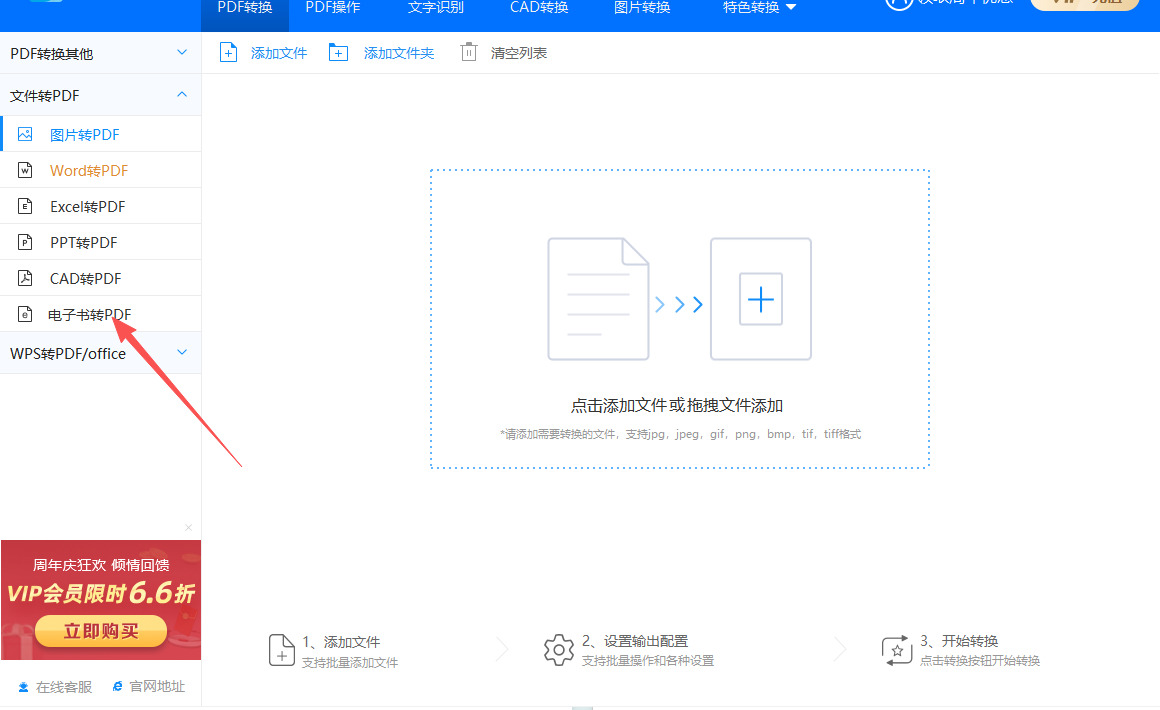Image resolution: width=1160 pixels, height=710 pixels.
Task: Click the 立即购买 button
Action: (101, 631)
